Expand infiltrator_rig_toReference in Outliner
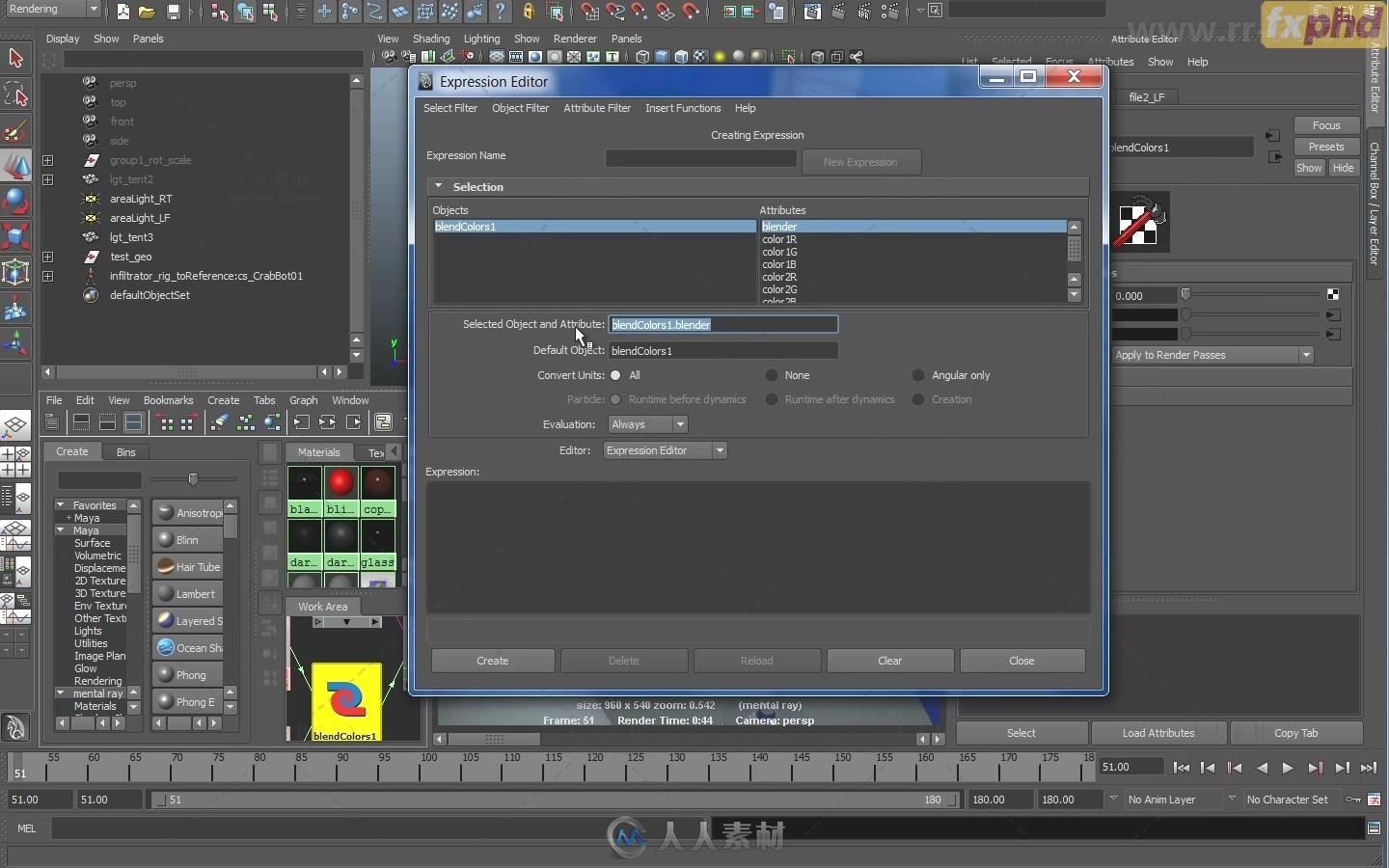The height and width of the screenshot is (868, 1389). 47,276
